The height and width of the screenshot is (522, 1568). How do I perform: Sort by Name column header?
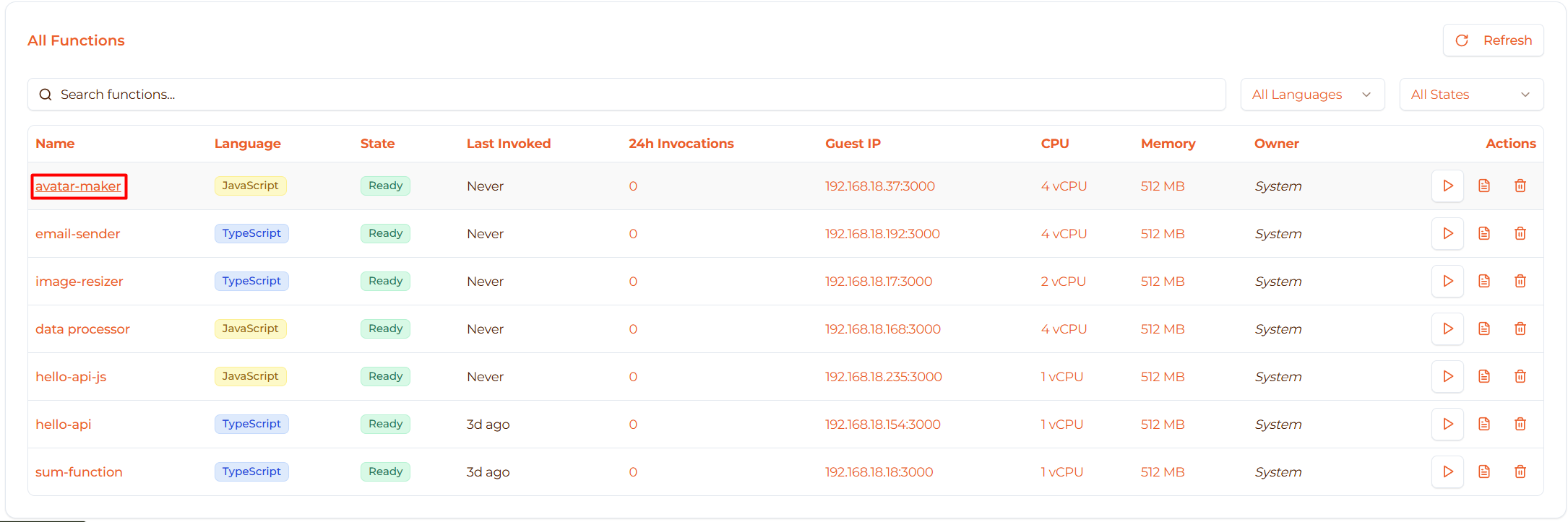(x=55, y=144)
